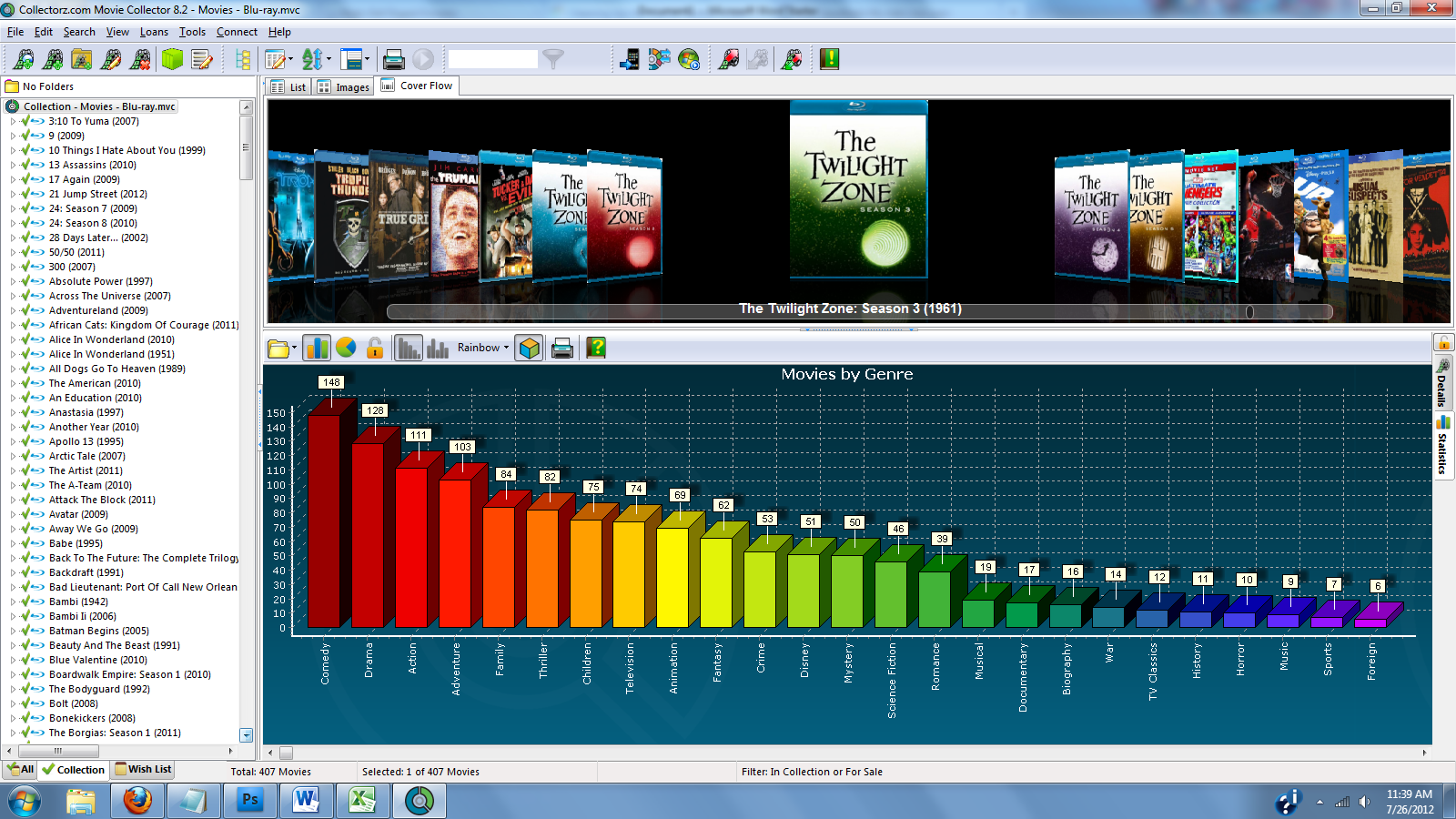Open the Connect menu
The image size is (1456, 819).
coord(237,32)
